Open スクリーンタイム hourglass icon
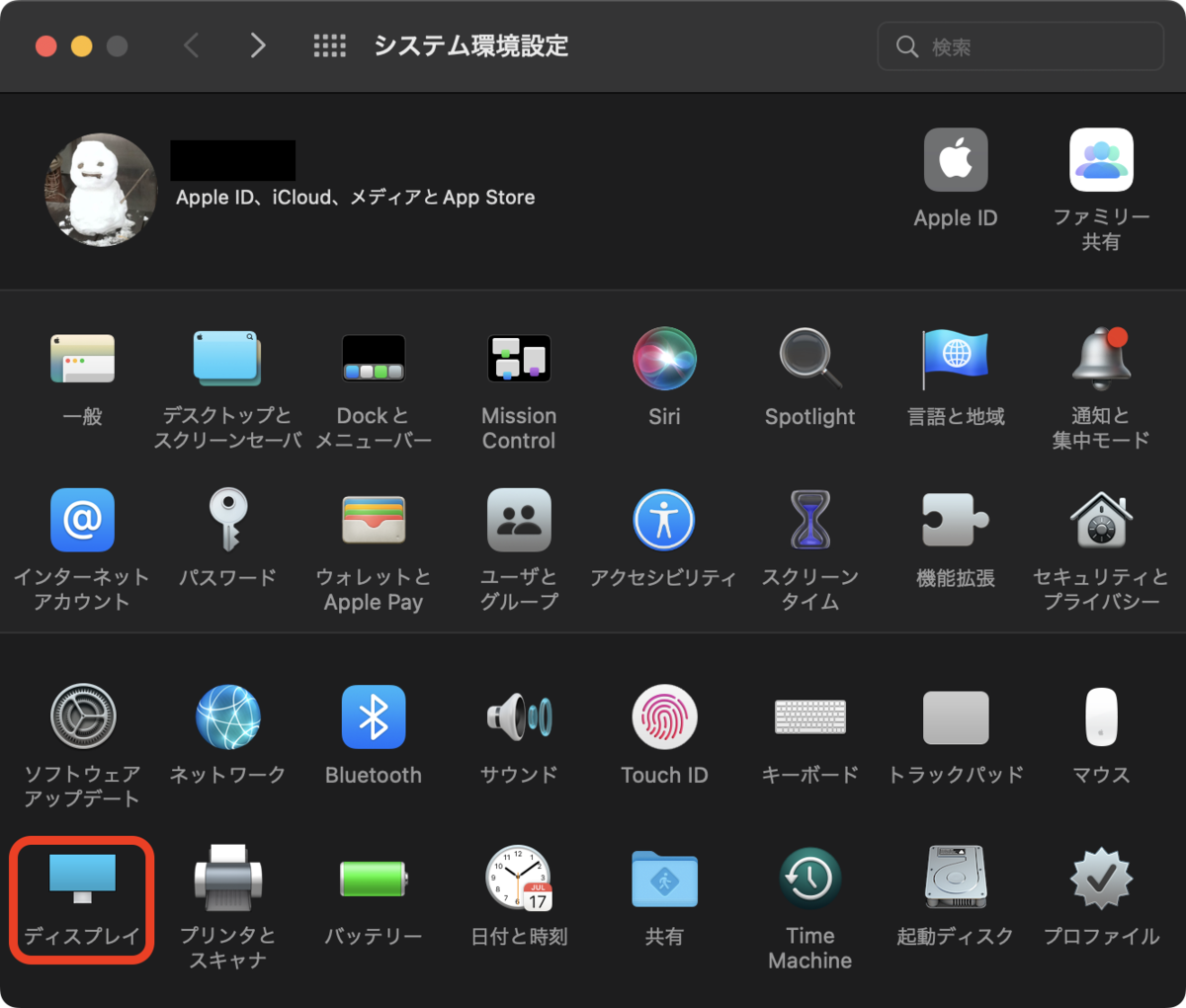 tap(810, 520)
